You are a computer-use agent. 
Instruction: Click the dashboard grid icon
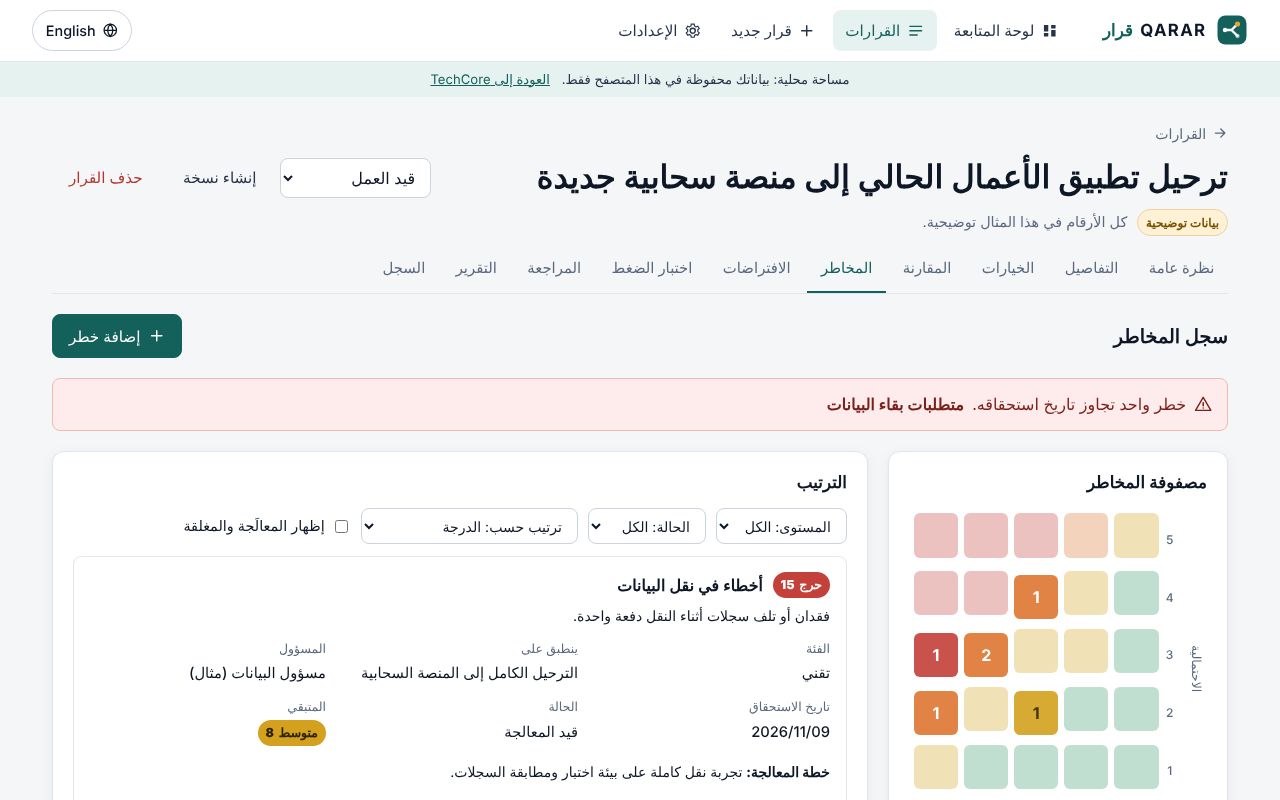[x=1050, y=31]
